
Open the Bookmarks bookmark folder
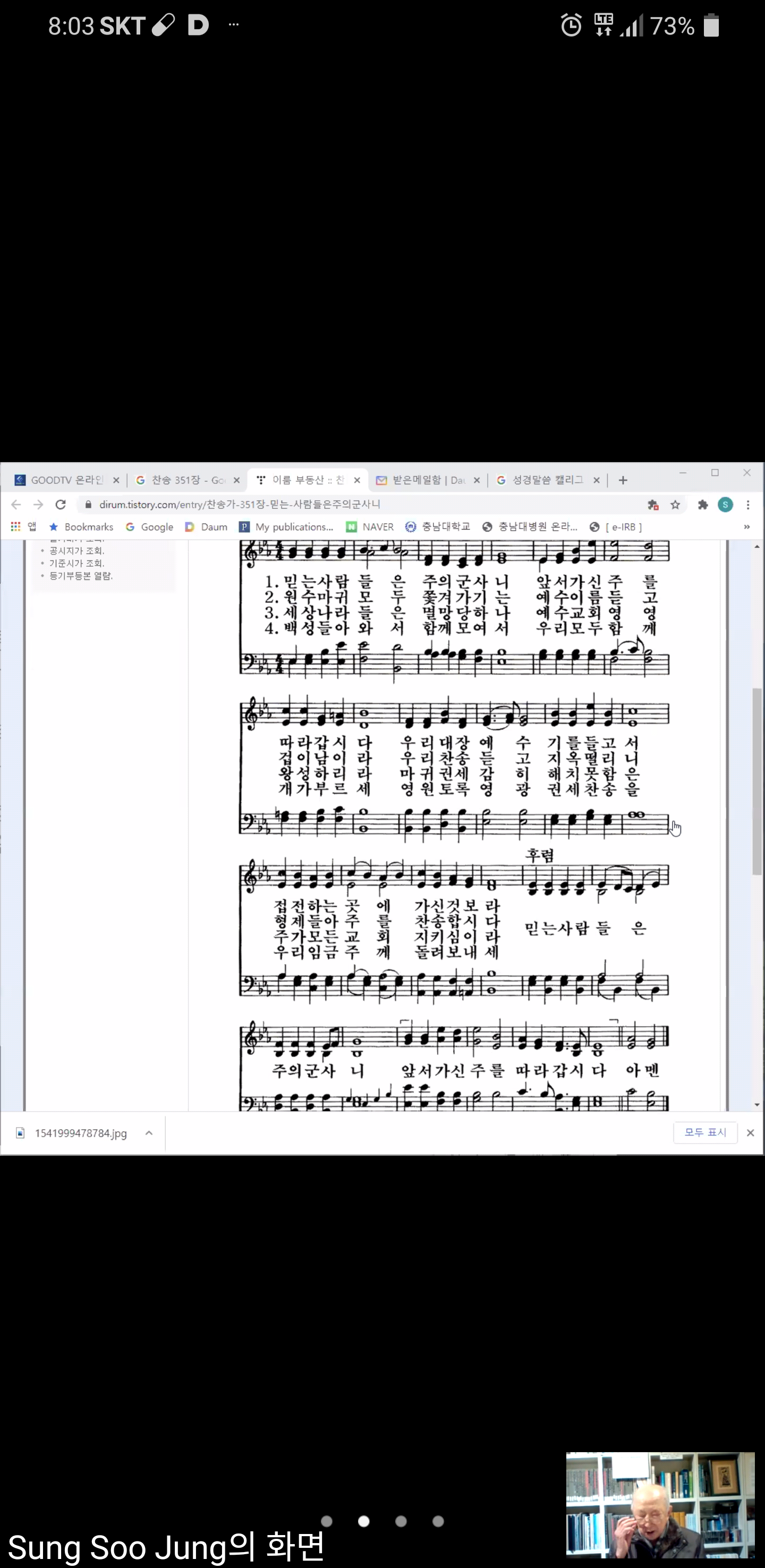[81, 526]
